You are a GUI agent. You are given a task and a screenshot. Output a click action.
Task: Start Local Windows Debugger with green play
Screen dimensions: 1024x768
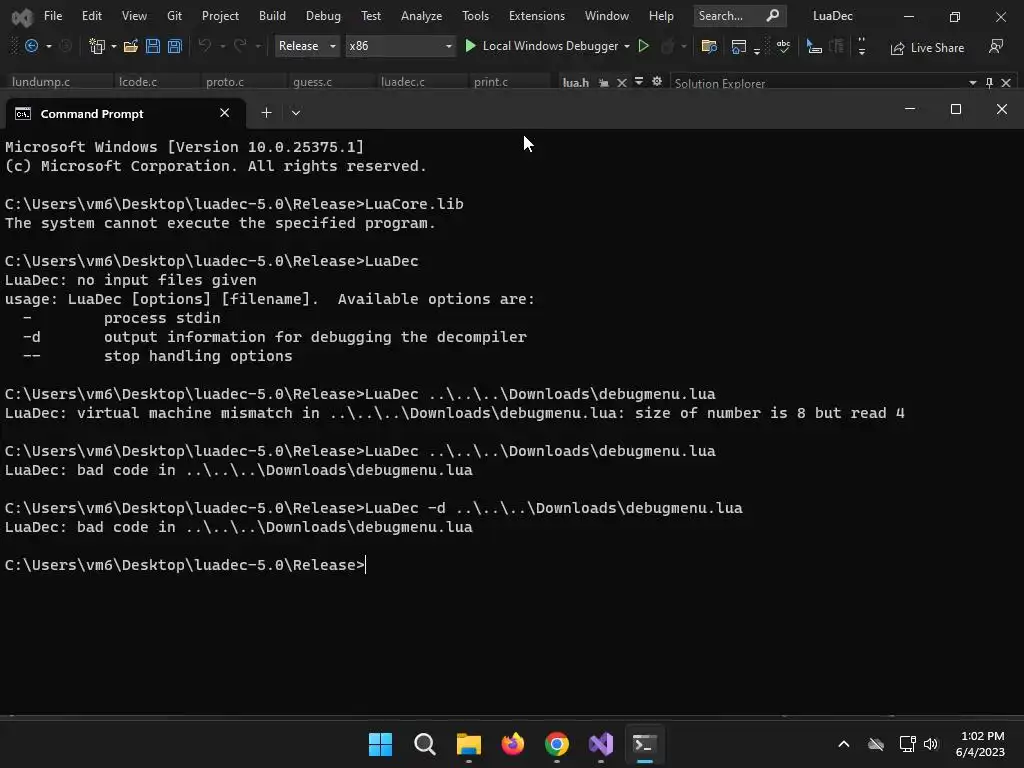coord(470,46)
